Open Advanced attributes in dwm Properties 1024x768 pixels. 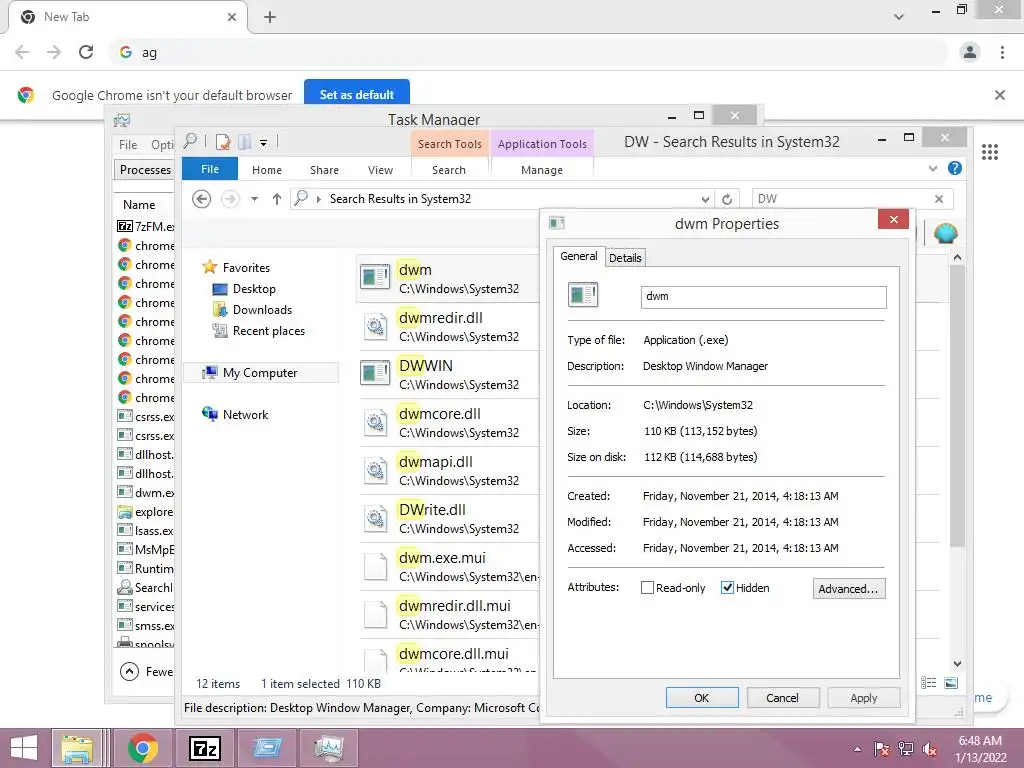point(849,588)
